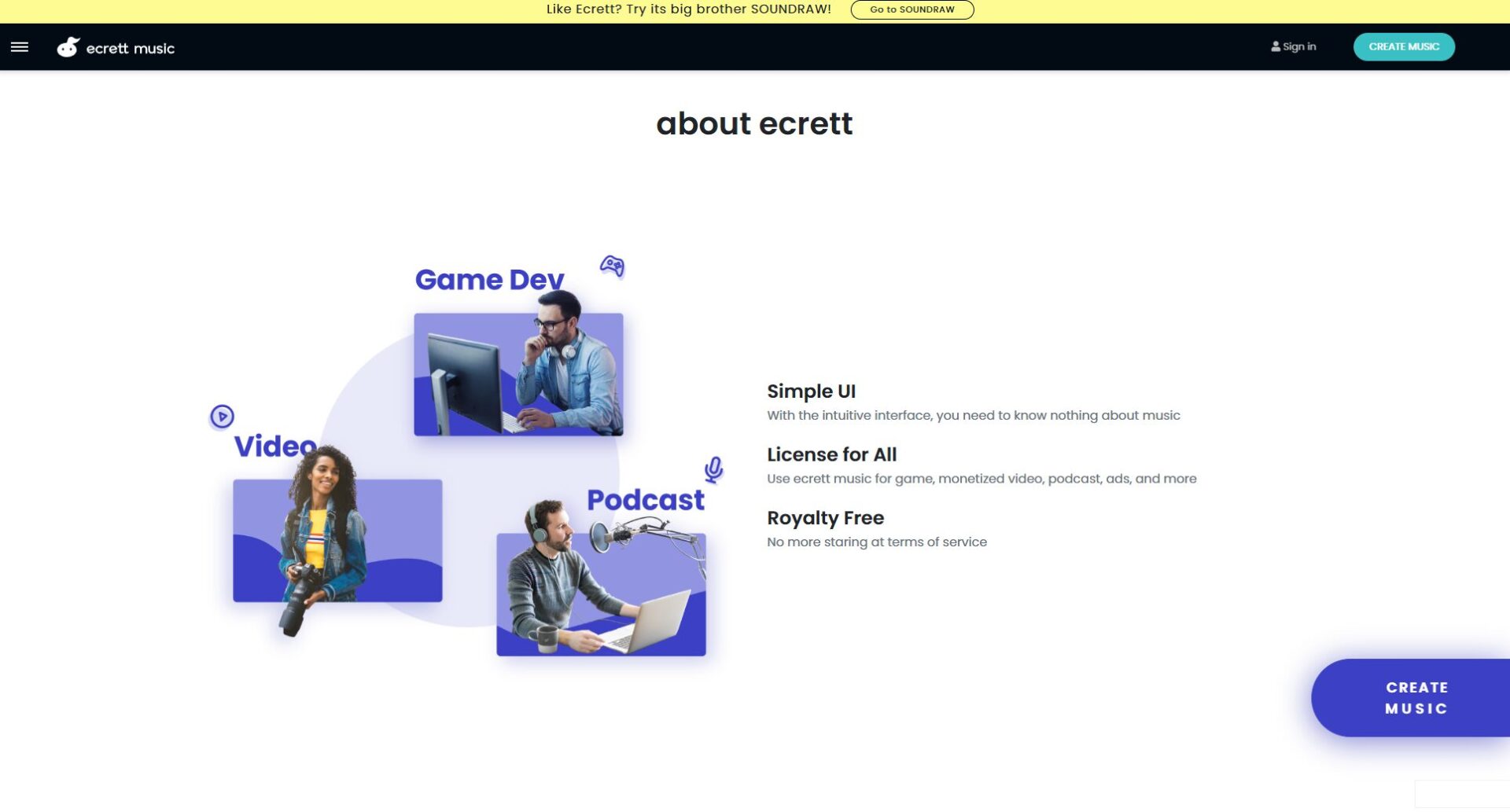Click the Simple UI heading
The image size is (1510, 812).
(811, 391)
